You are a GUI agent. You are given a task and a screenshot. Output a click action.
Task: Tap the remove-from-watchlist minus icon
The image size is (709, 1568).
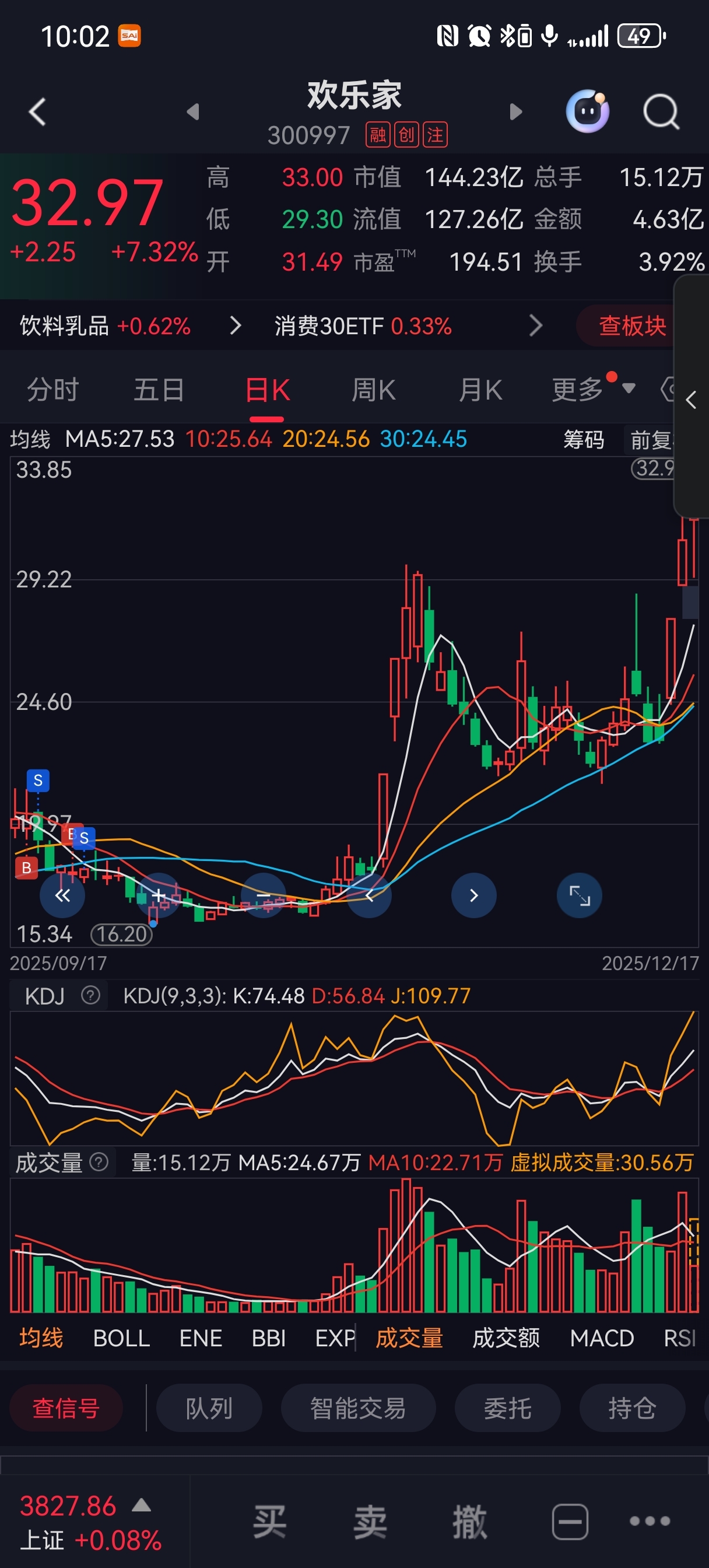[570, 1521]
